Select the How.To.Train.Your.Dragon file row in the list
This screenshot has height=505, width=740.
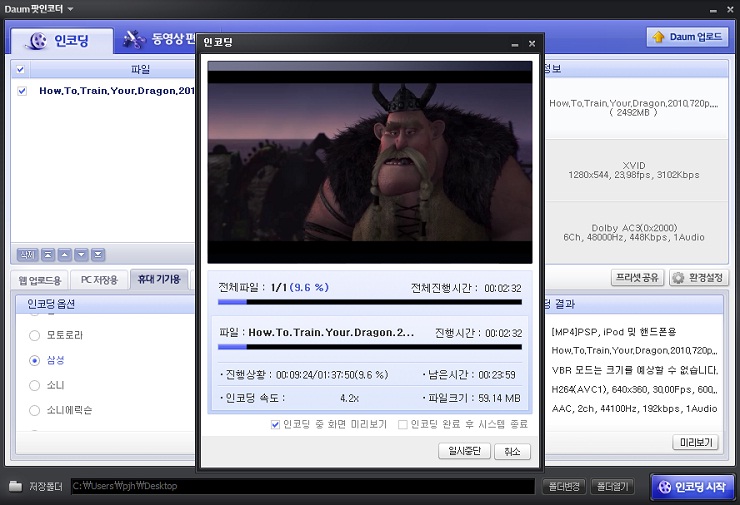tap(103, 91)
